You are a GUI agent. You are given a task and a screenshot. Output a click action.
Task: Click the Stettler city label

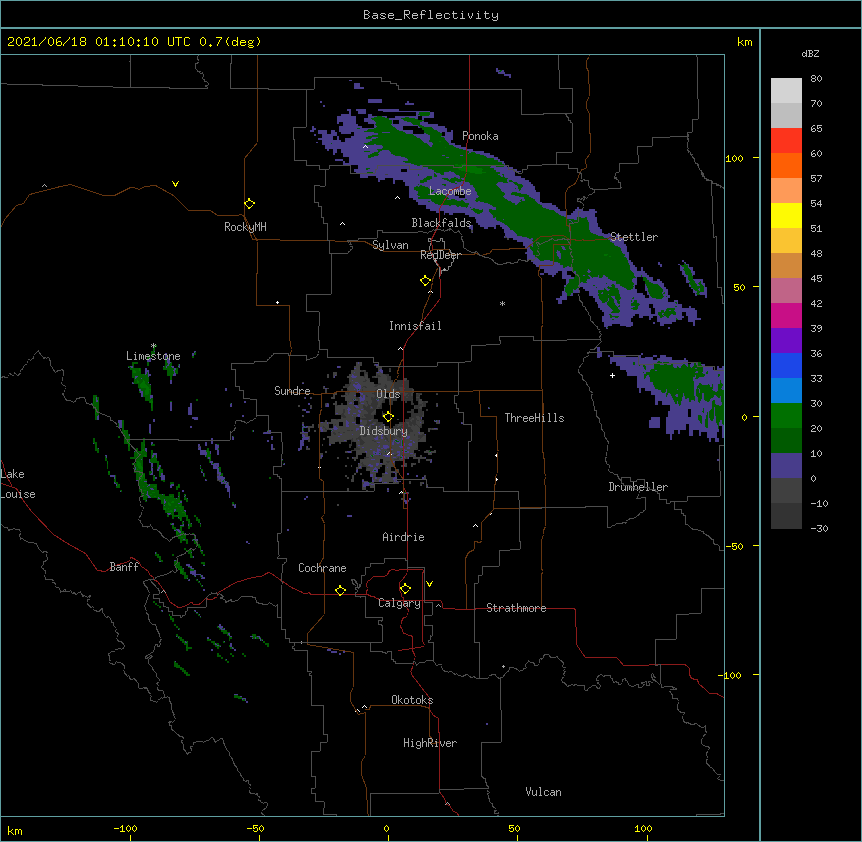pyautogui.click(x=634, y=237)
